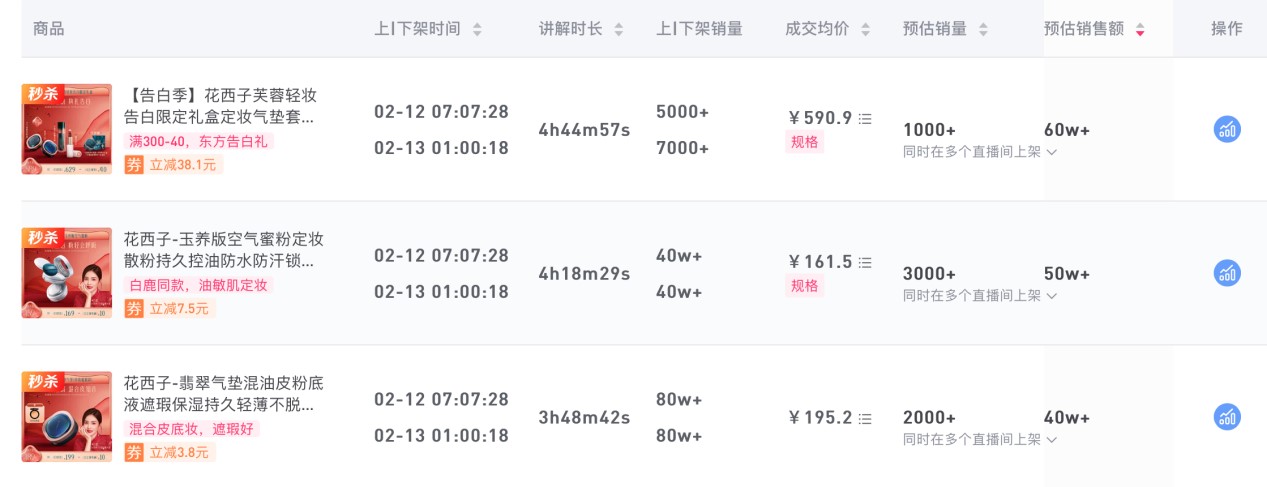The height and width of the screenshot is (487, 1267).
Task: Click 规格 tag under ¥161.5
Action: 805,286
